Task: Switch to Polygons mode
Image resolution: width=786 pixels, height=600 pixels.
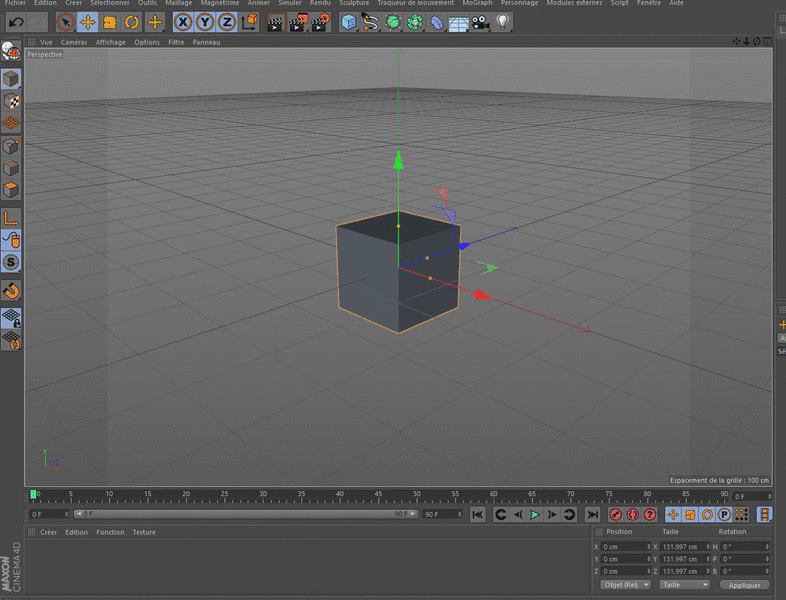Action: (11, 190)
